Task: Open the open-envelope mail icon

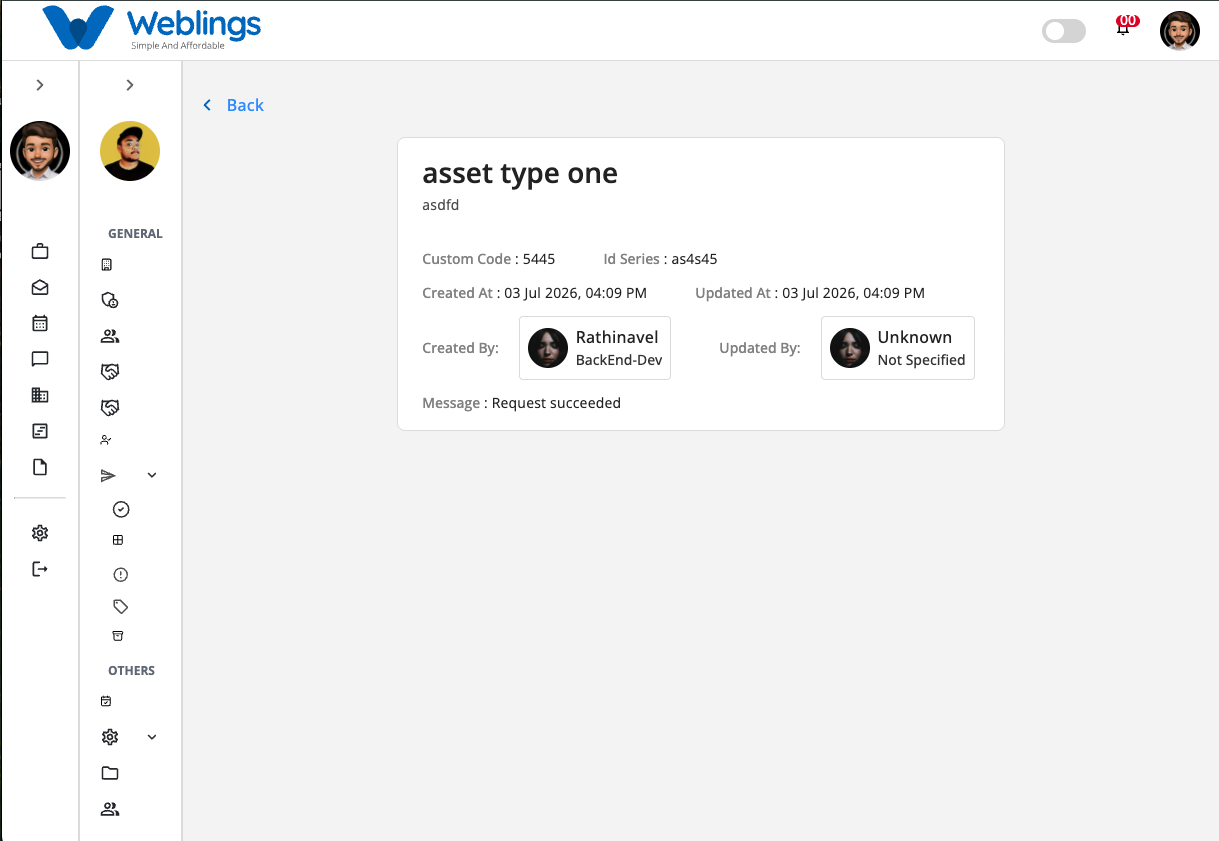Action: [x=40, y=287]
